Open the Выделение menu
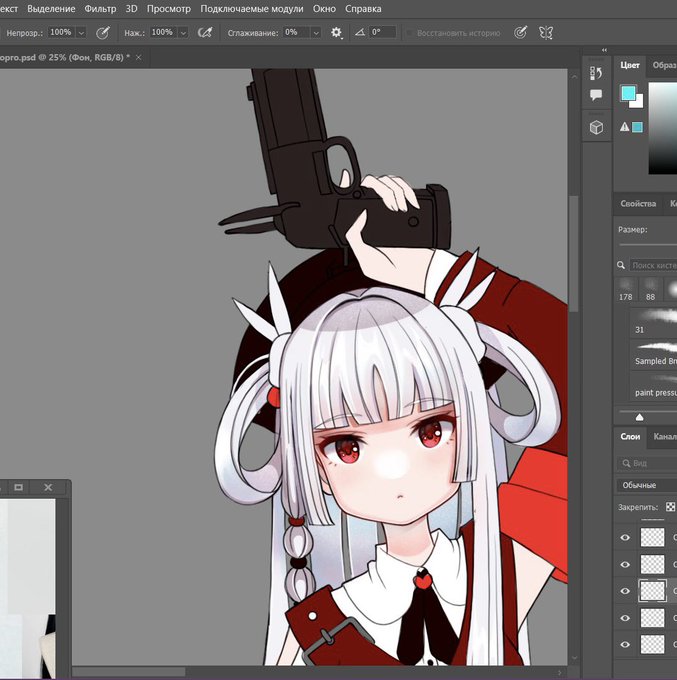Viewport: 677px width, 680px height. (x=51, y=9)
